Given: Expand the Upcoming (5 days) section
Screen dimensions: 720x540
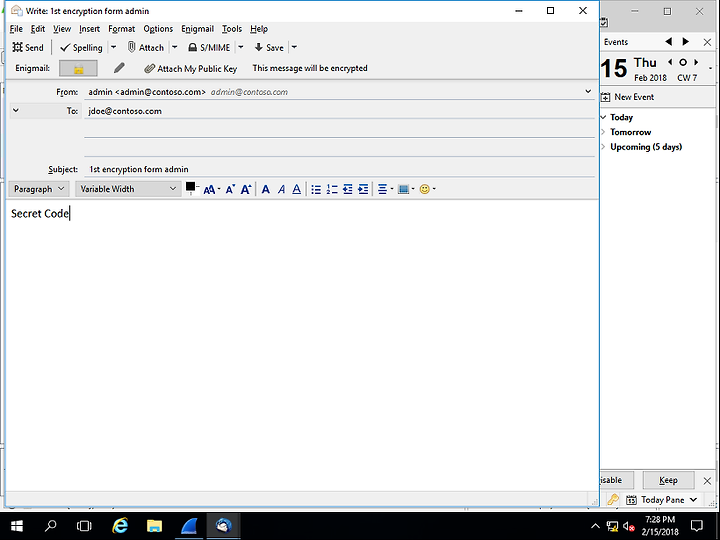Looking at the screenshot, I should (x=603, y=147).
